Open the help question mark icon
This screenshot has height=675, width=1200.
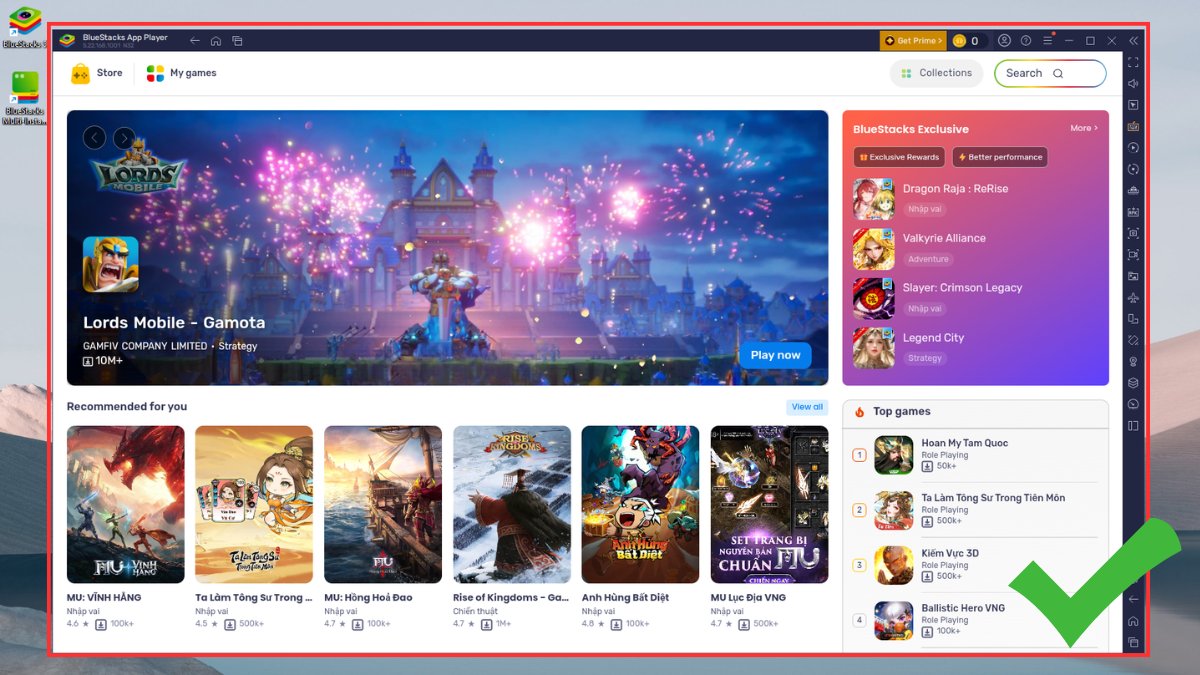(1026, 41)
